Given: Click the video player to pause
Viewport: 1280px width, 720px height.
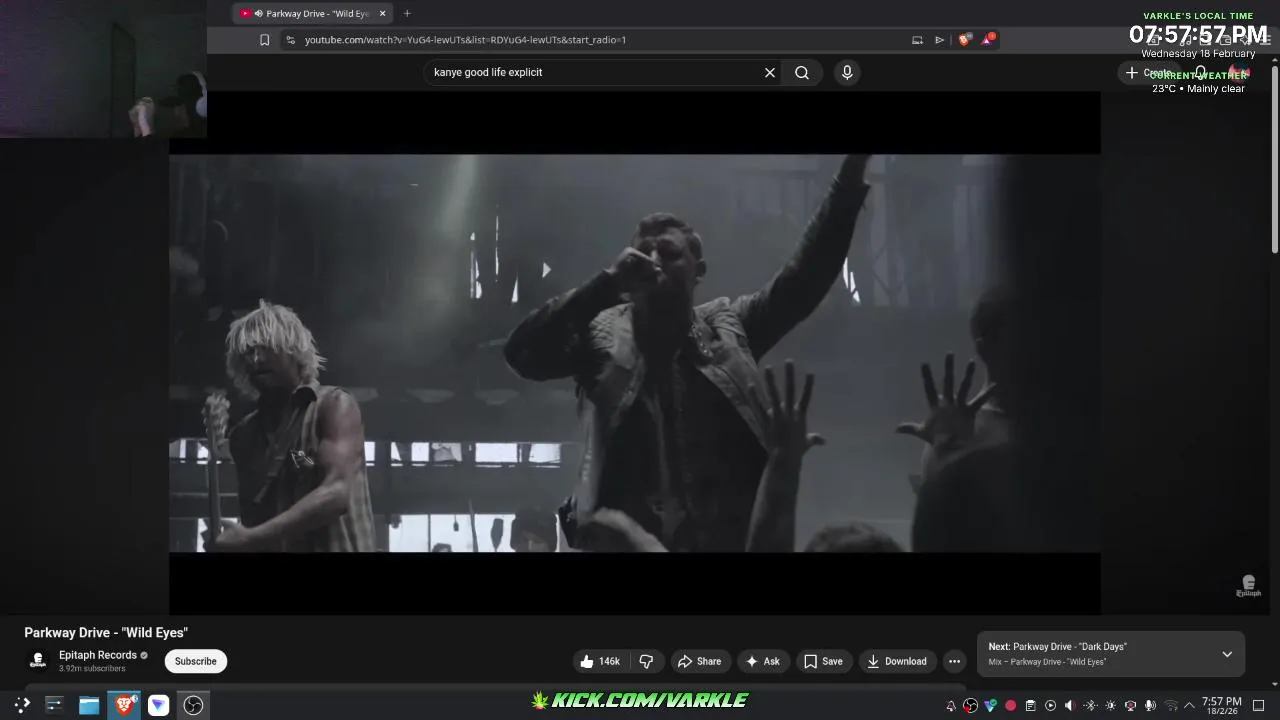Looking at the screenshot, I should coord(635,353).
